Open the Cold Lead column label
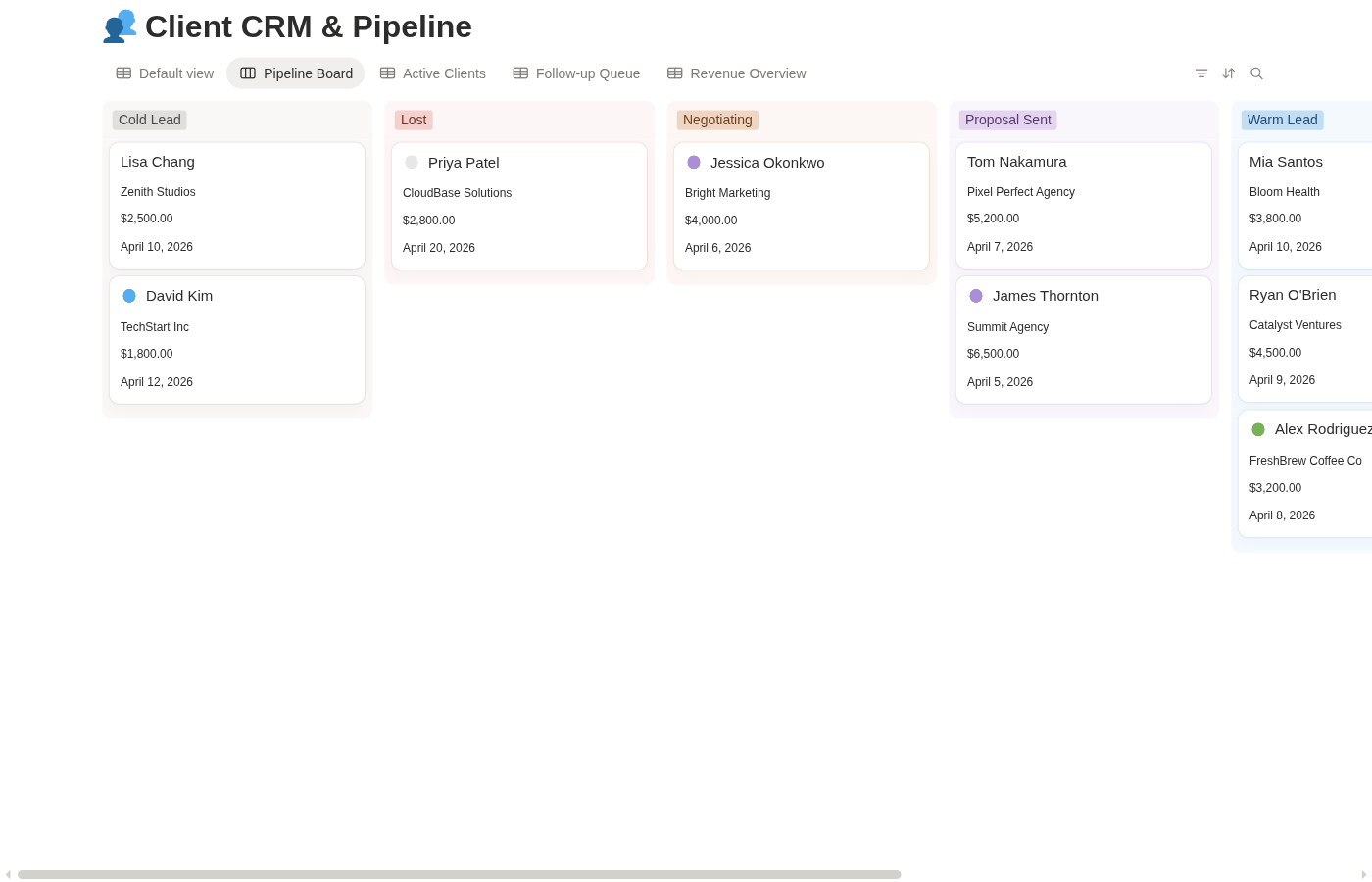This screenshot has width=1372, height=882. pos(149,120)
